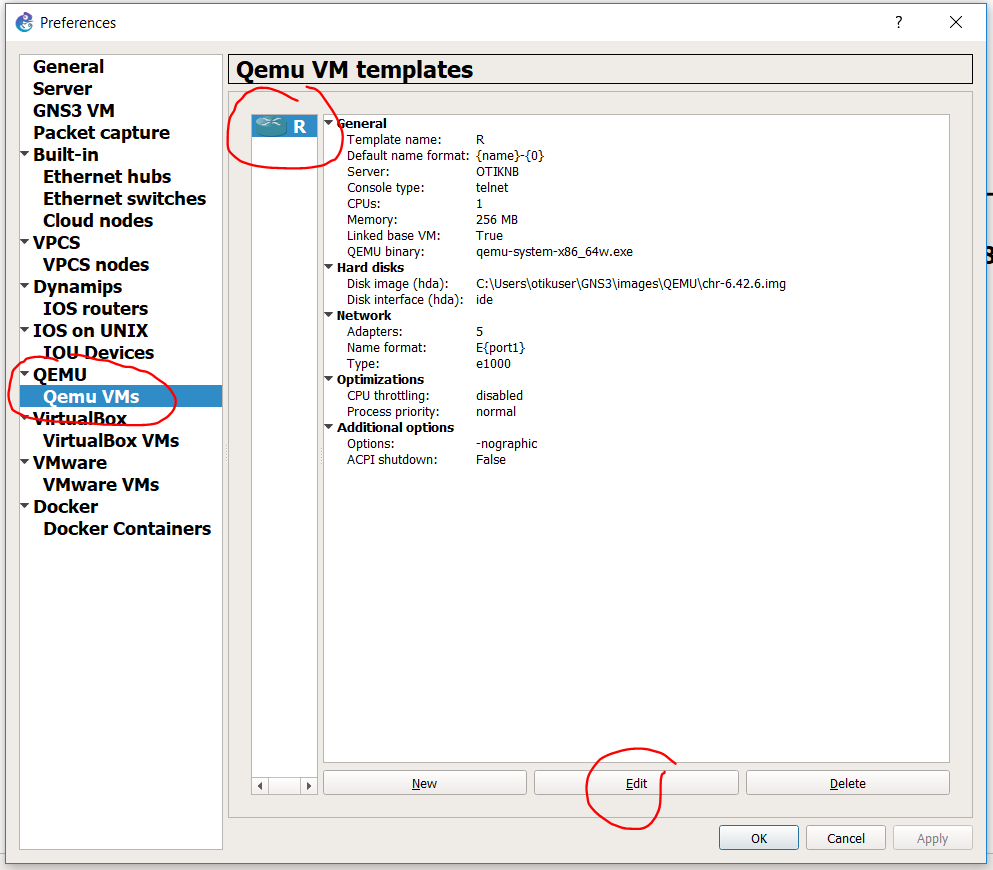Collapse the Dynamips tree section
This screenshot has height=870, width=993.
click(25, 286)
